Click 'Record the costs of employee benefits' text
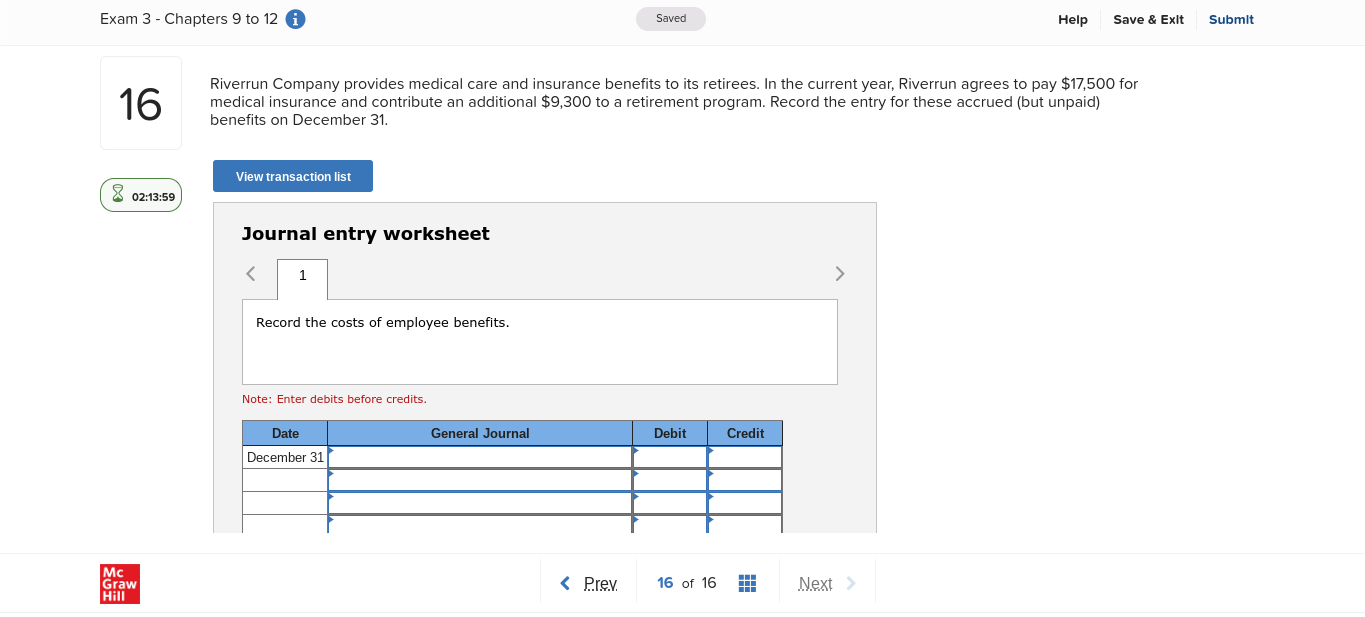This screenshot has width=1365, height=617. click(x=383, y=322)
